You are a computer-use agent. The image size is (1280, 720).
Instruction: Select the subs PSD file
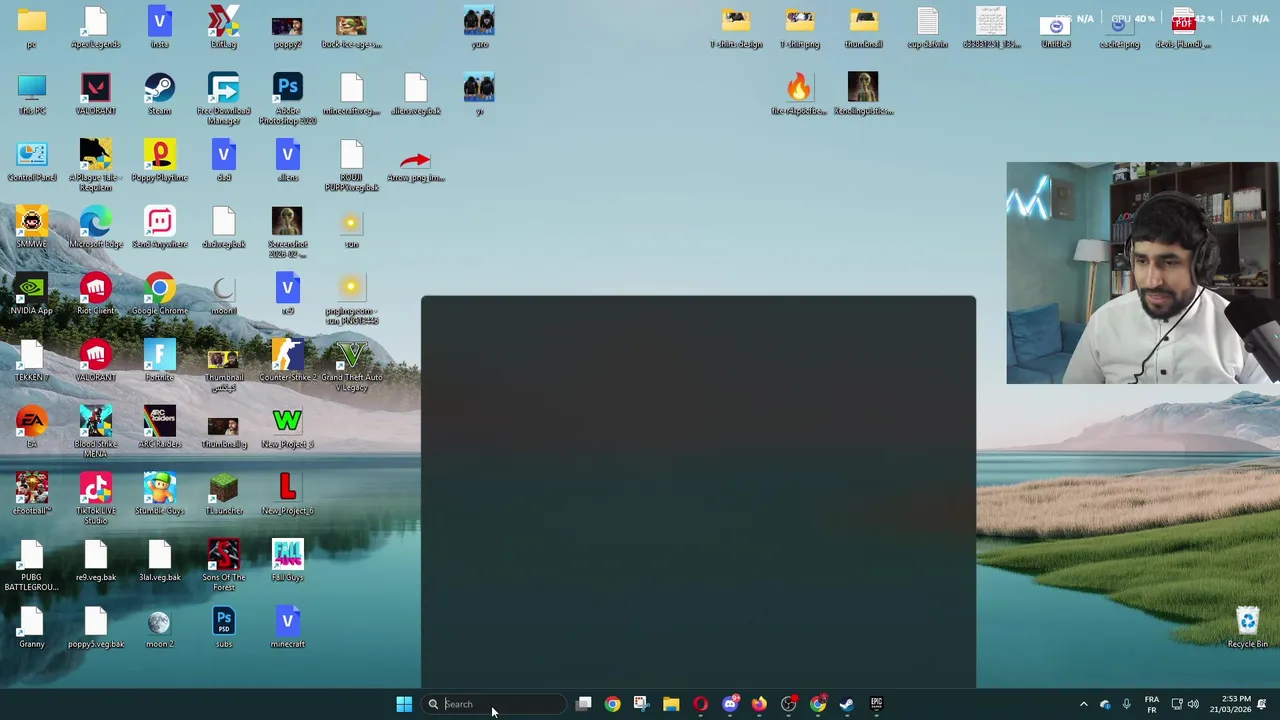223,627
